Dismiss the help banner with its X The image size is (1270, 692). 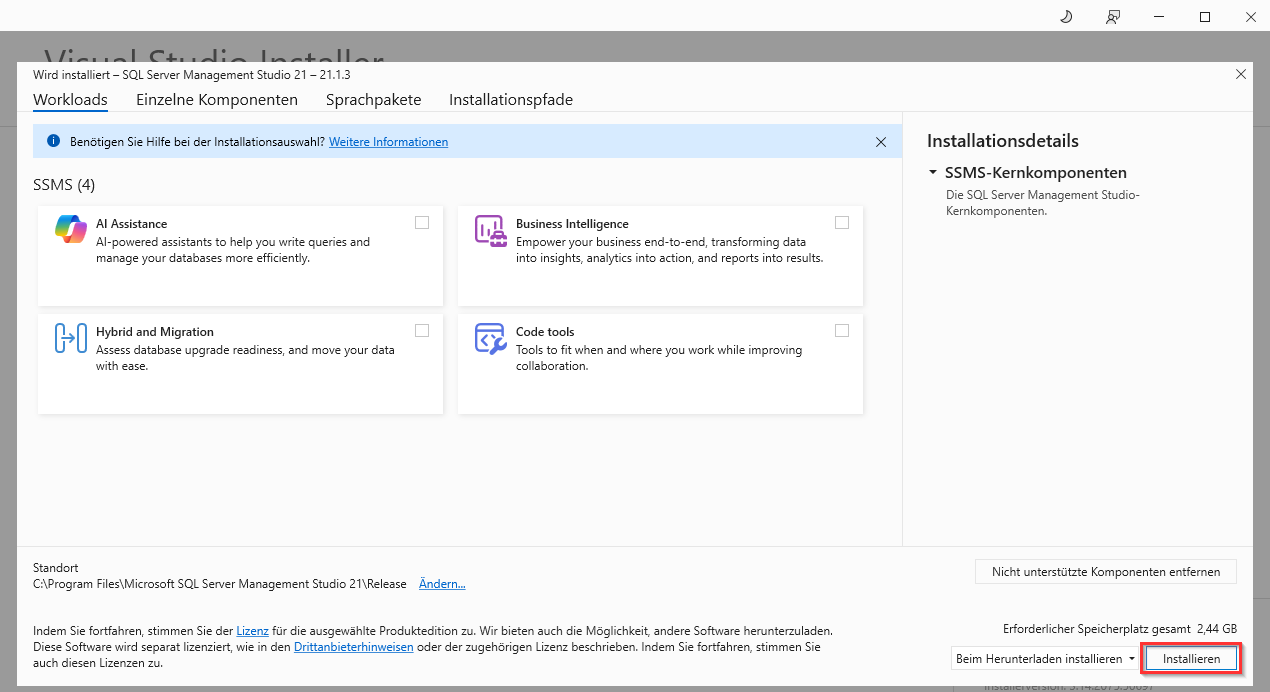(881, 142)
